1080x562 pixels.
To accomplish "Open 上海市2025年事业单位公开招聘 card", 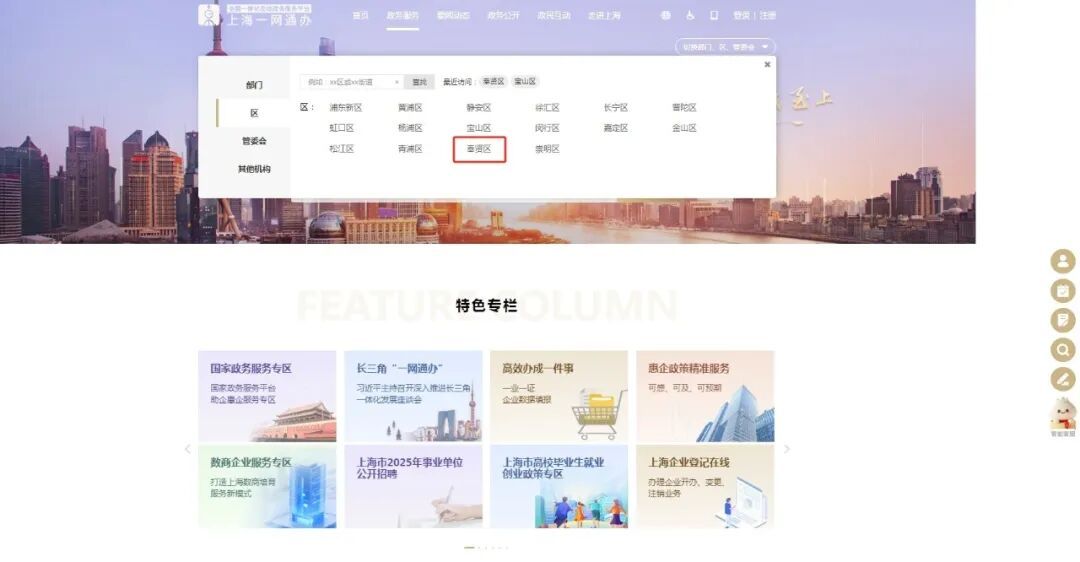I will coord(413,486).
